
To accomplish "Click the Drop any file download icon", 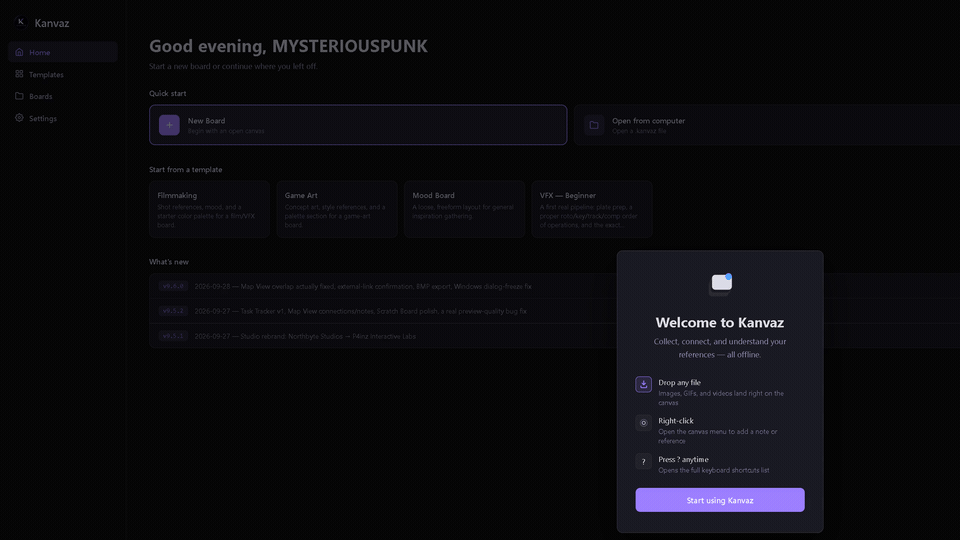I will pyautogui.click(x=643, y=384).
